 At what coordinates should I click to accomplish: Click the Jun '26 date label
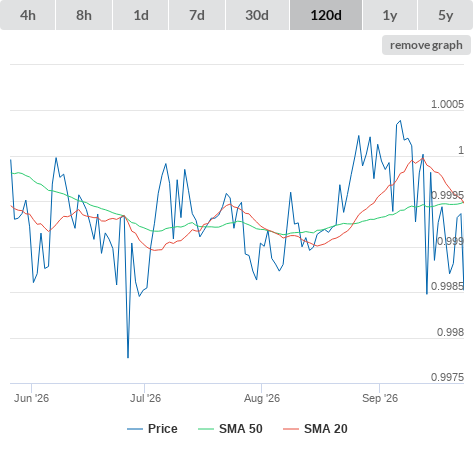coord(31,398)
